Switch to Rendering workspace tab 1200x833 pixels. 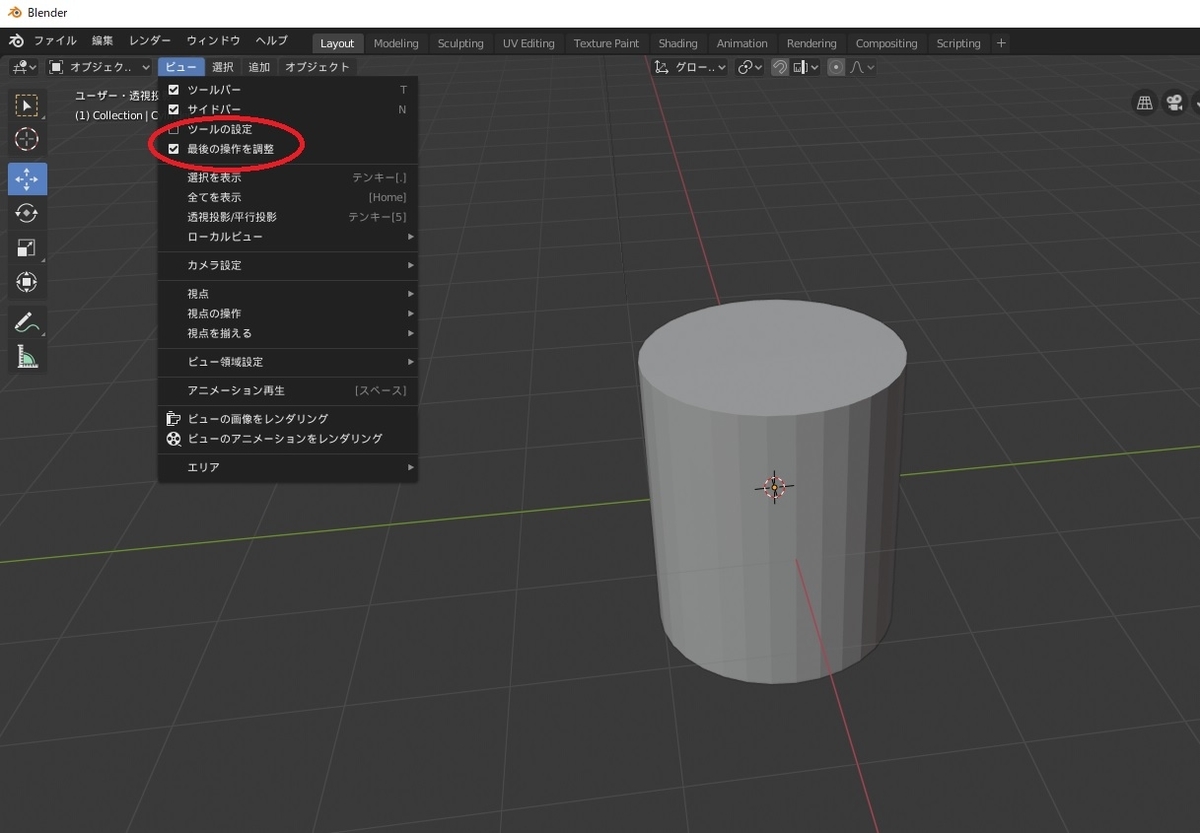click(811, 43)
